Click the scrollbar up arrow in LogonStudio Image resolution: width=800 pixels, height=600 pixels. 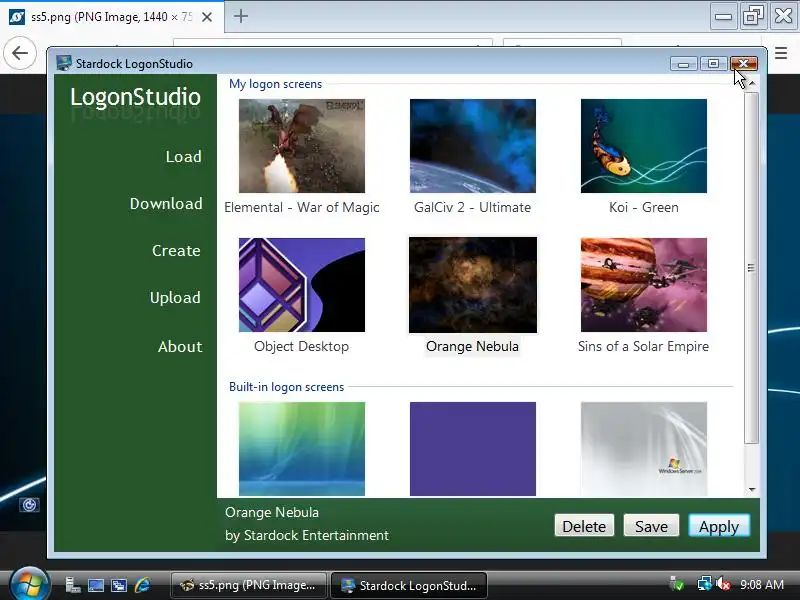point(752,83)
